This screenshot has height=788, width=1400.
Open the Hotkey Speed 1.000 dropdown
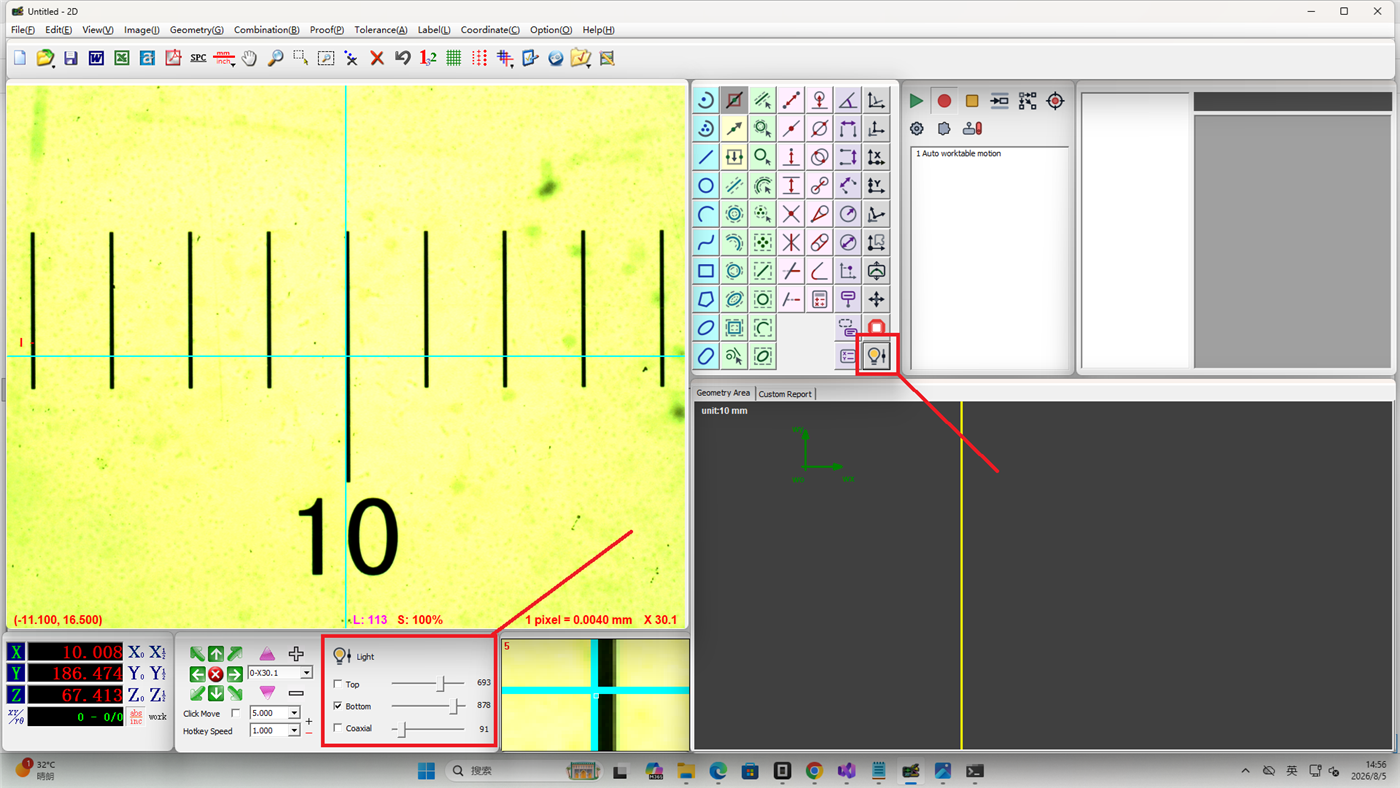[294, 731]
